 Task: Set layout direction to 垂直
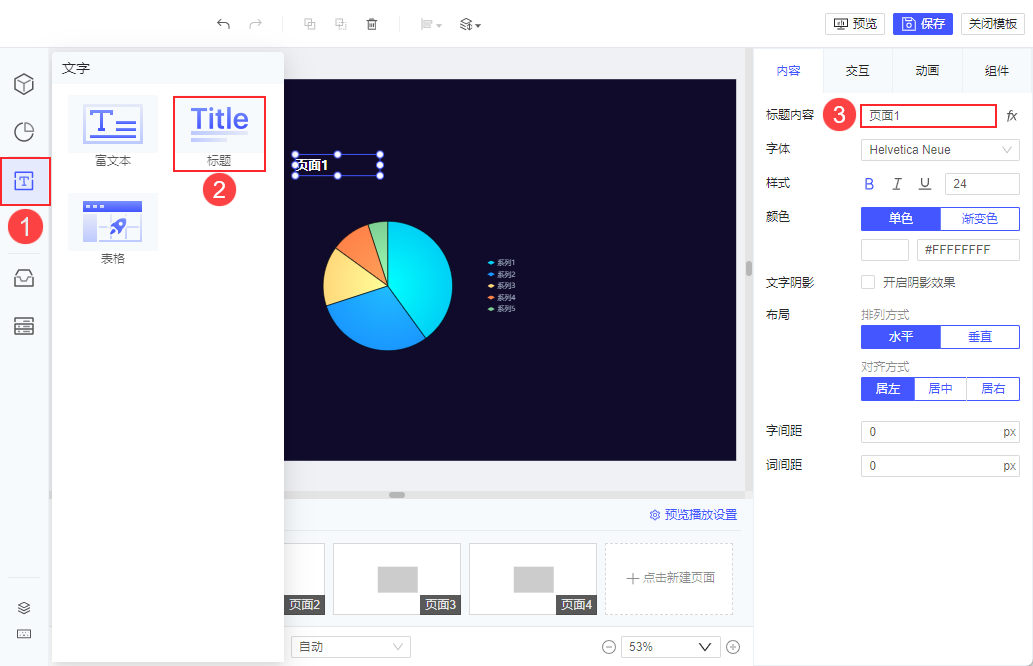(x=980, y=337)
